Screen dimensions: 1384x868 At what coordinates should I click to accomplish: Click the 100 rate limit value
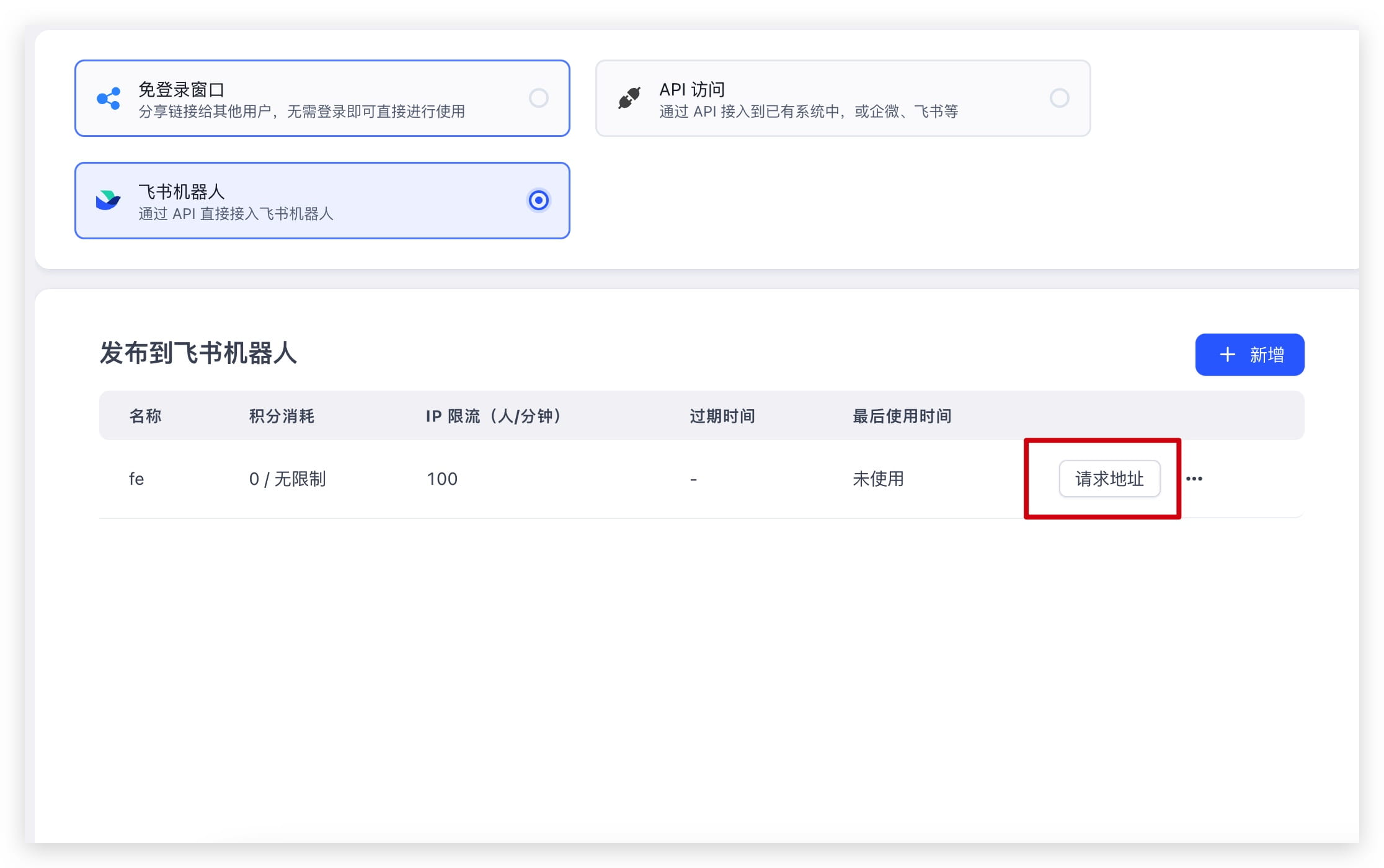tap(441, 478)
